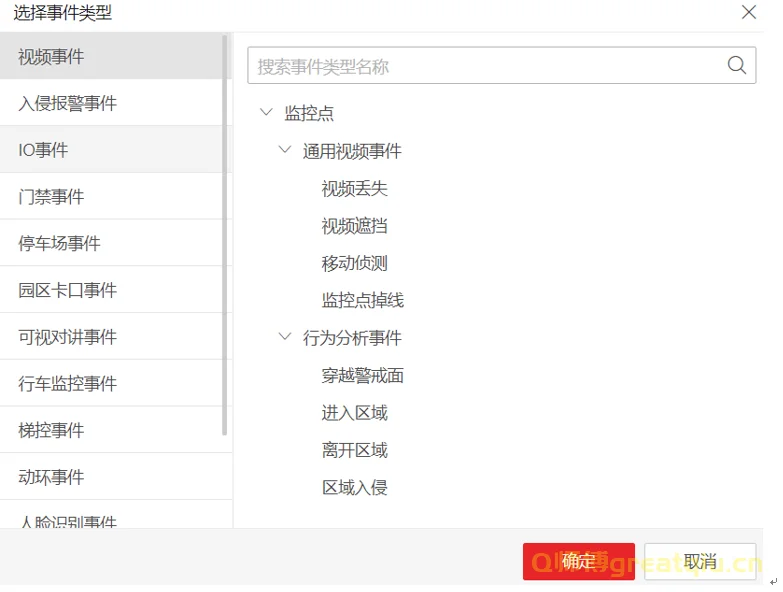Collapse the 监控点 tree node
The height and width of the screenshot is (592, 783).
tap(266, 113)
